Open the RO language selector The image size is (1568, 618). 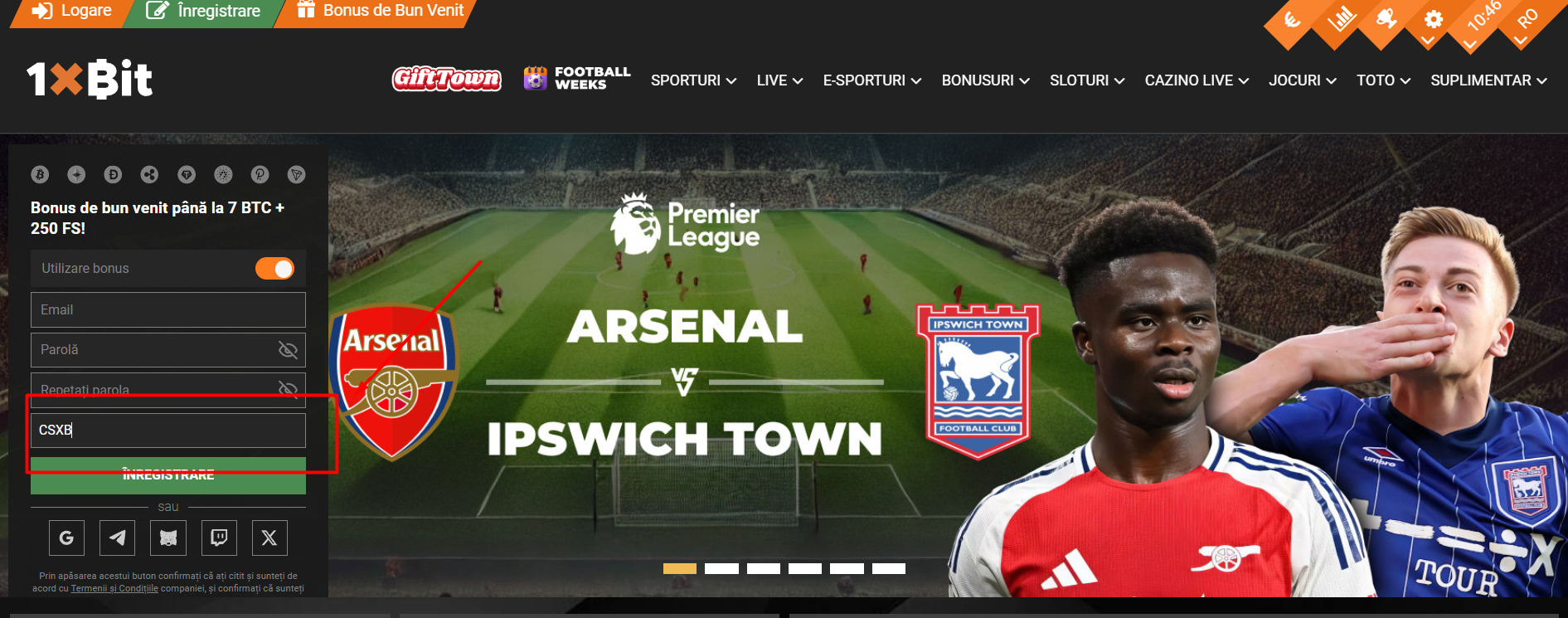pyautogui.click(x=1527, y=20)
